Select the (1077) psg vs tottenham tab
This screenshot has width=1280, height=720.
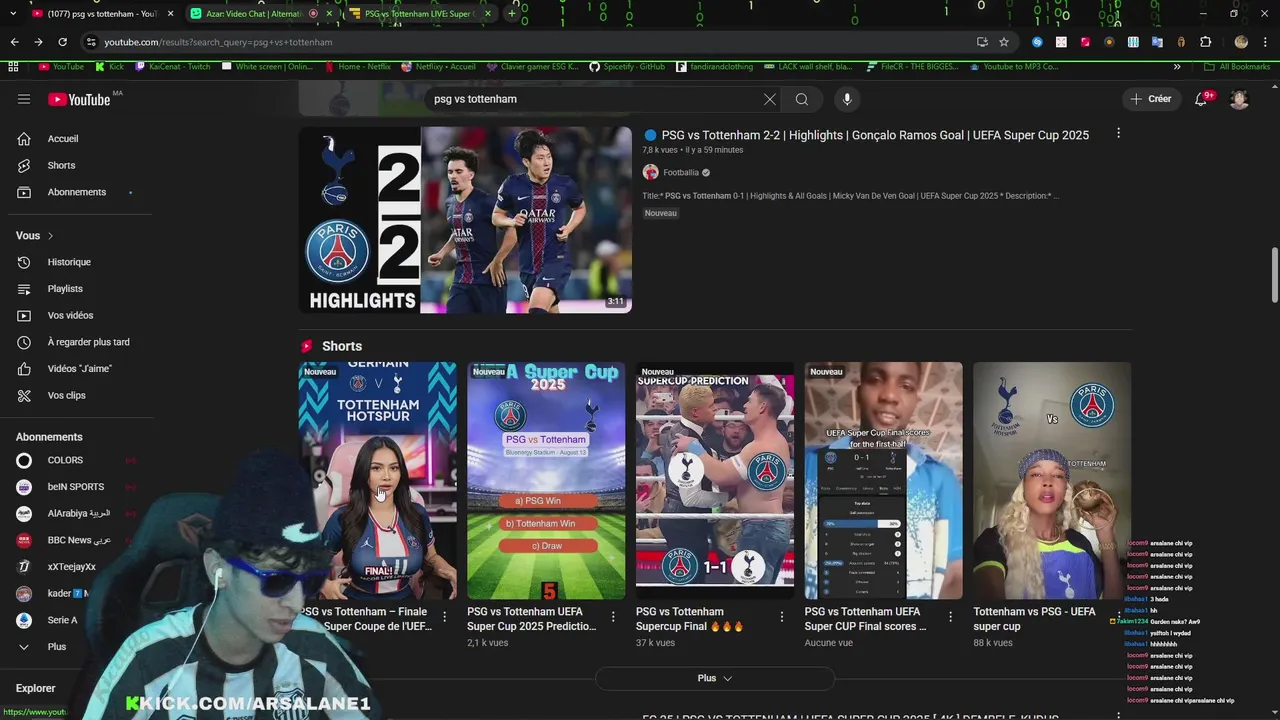[x=100, y=14]
